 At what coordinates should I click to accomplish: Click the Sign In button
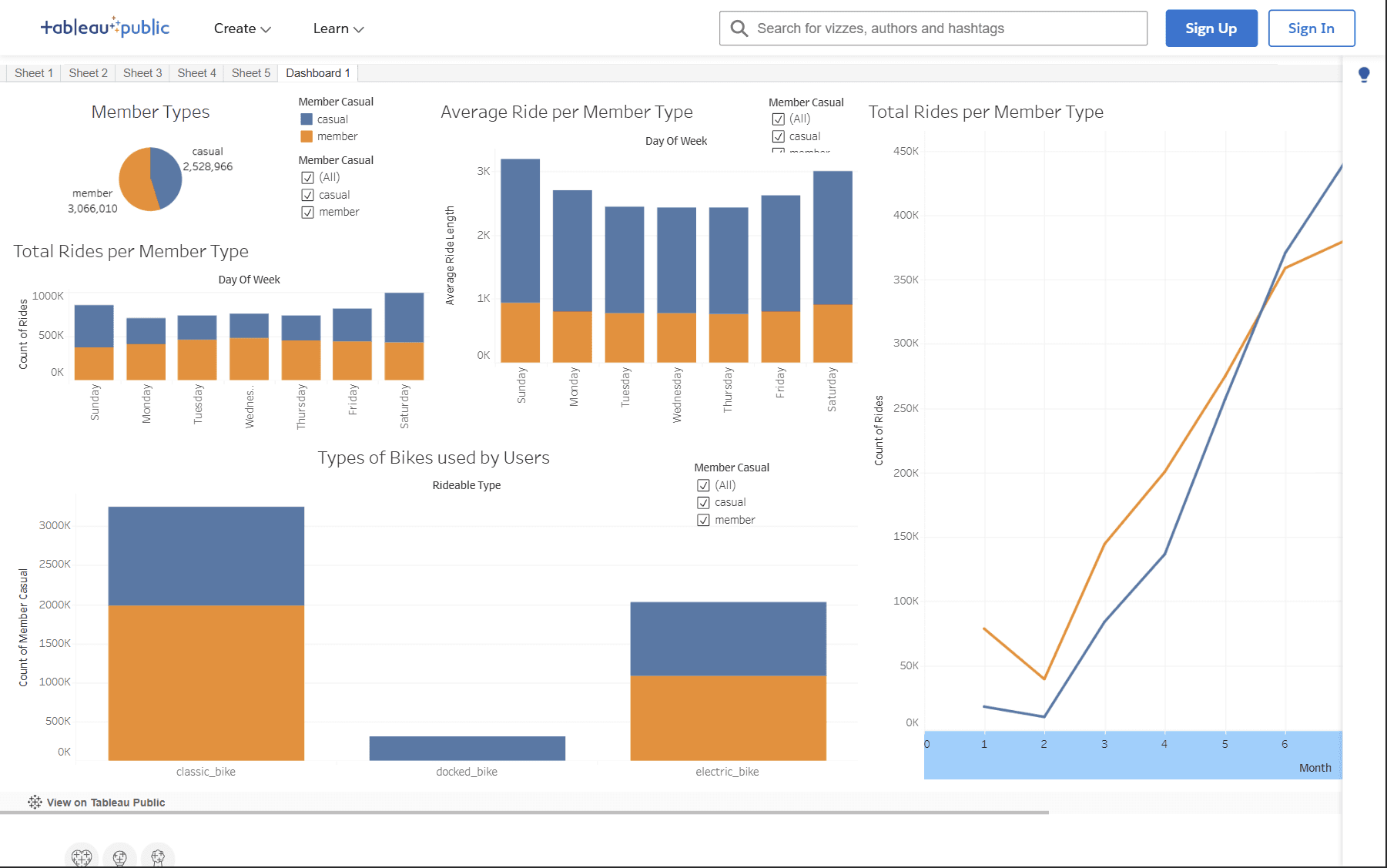[x=1311, y=28]
